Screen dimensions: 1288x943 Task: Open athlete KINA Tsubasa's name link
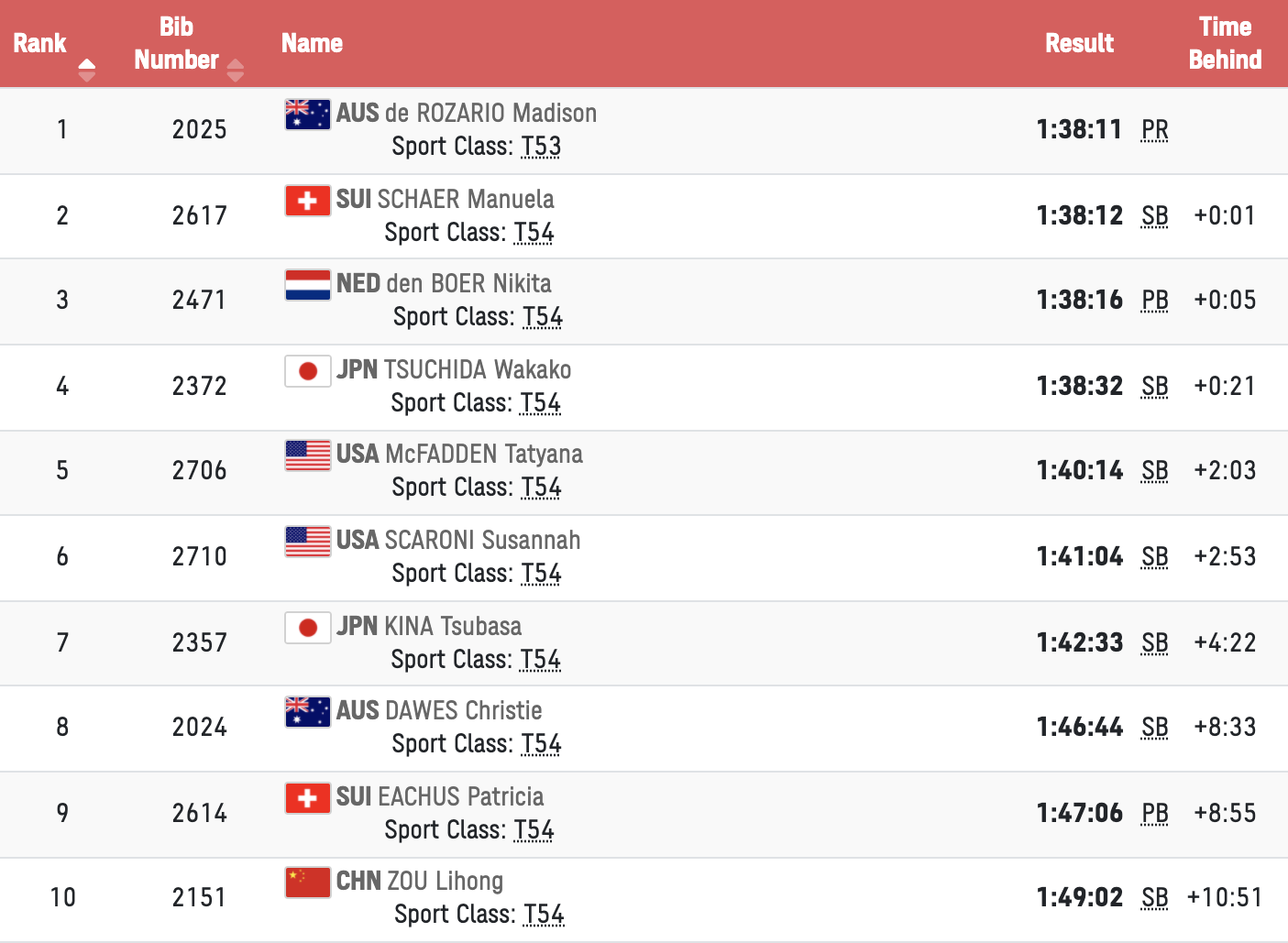(x=453, y=626)
